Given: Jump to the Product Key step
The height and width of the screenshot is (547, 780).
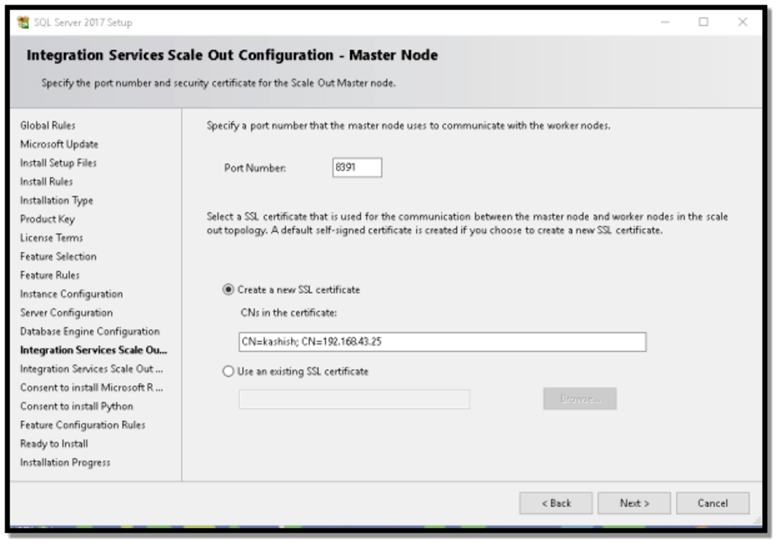Looking at the screenshot, I should tap(47, 219).
